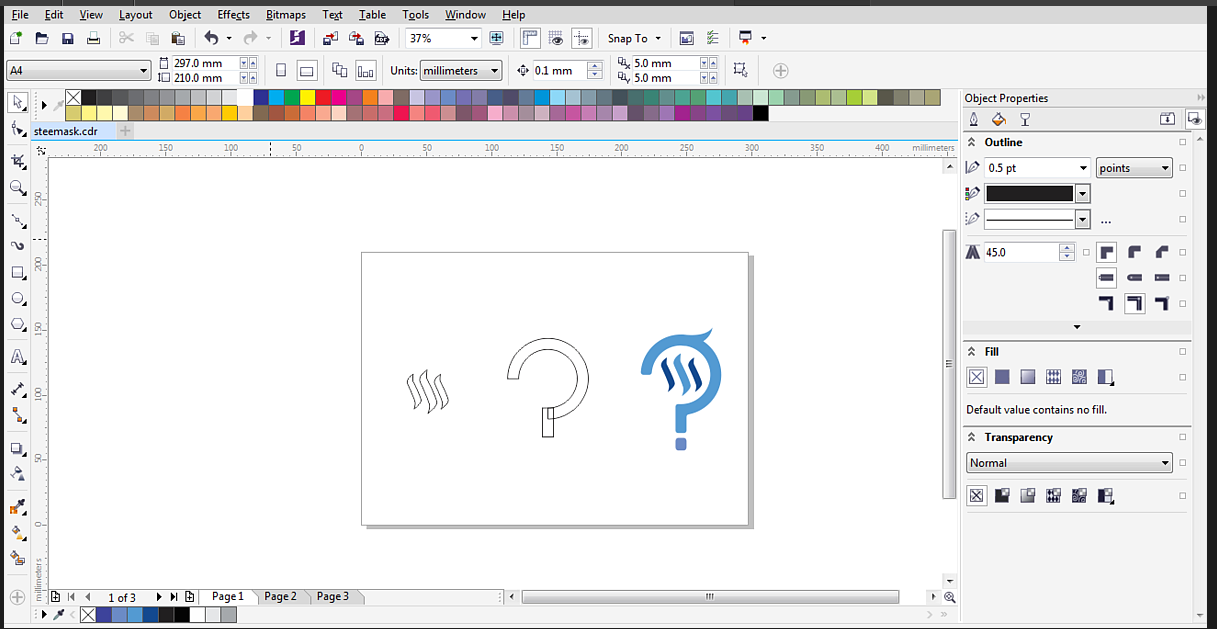Open the steemask.cdr document tab
The width and height of the screenshot is (1217, 629).
65,131
